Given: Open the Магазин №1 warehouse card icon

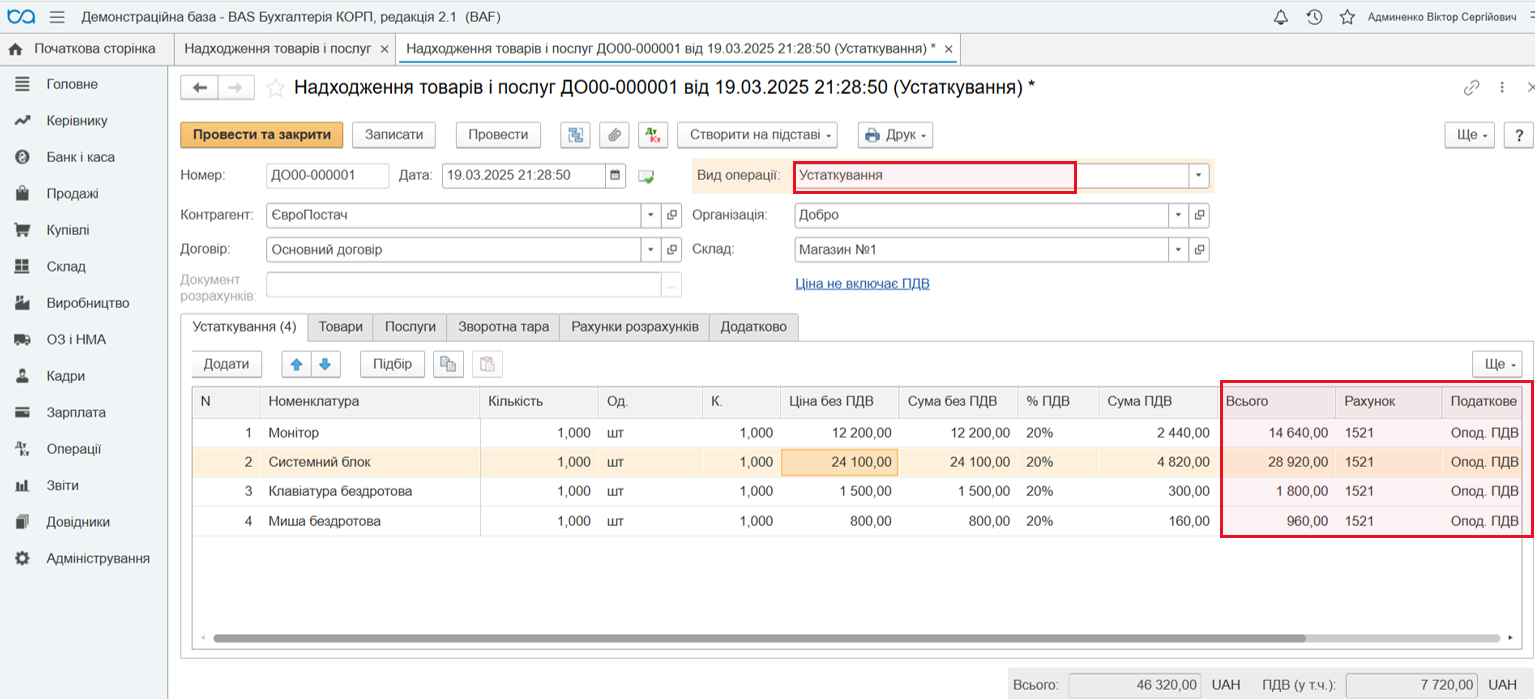Looking at the screenshot, I should [1199, 250].
